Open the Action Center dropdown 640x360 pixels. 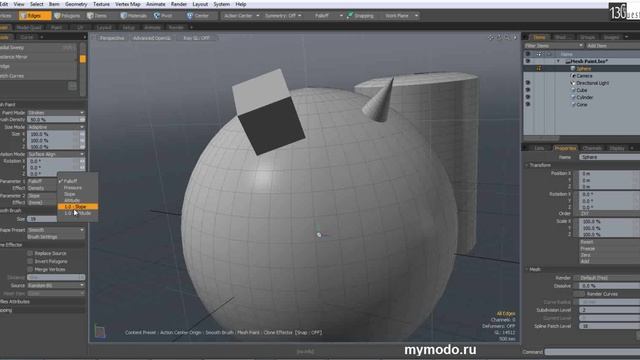coord(241,16)
